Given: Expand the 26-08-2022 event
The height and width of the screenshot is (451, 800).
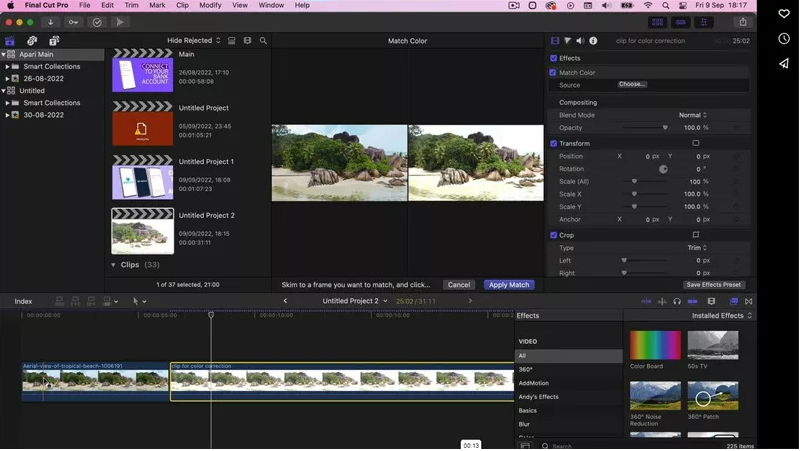Looking at the screenshot, I should coord(7,79).
